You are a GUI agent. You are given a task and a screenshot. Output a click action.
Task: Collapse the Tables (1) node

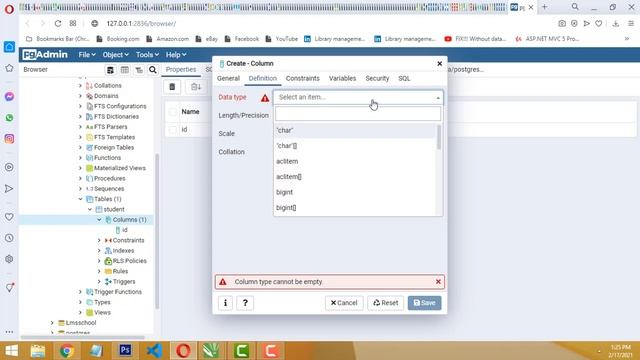tap(80, 199)
